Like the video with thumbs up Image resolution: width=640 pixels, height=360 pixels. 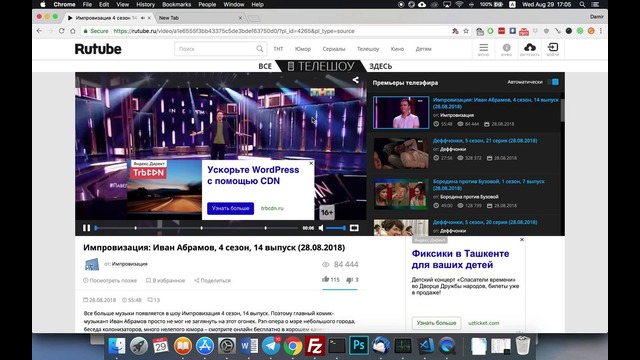click(325, 279)
